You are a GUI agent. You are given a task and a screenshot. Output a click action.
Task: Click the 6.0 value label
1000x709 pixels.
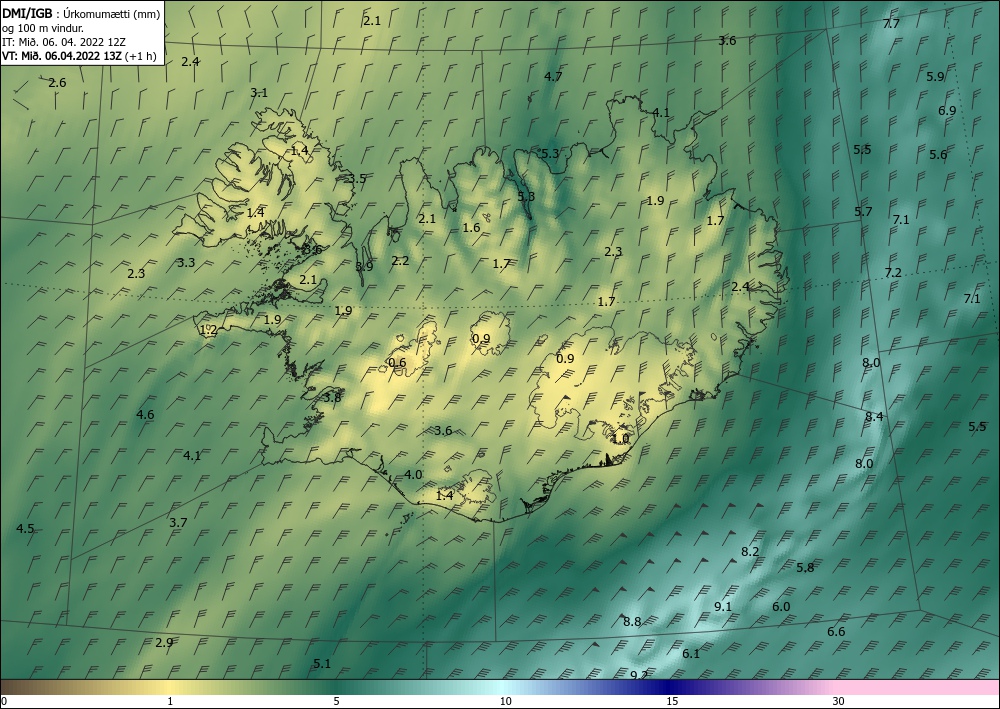(x=781, y=606)
